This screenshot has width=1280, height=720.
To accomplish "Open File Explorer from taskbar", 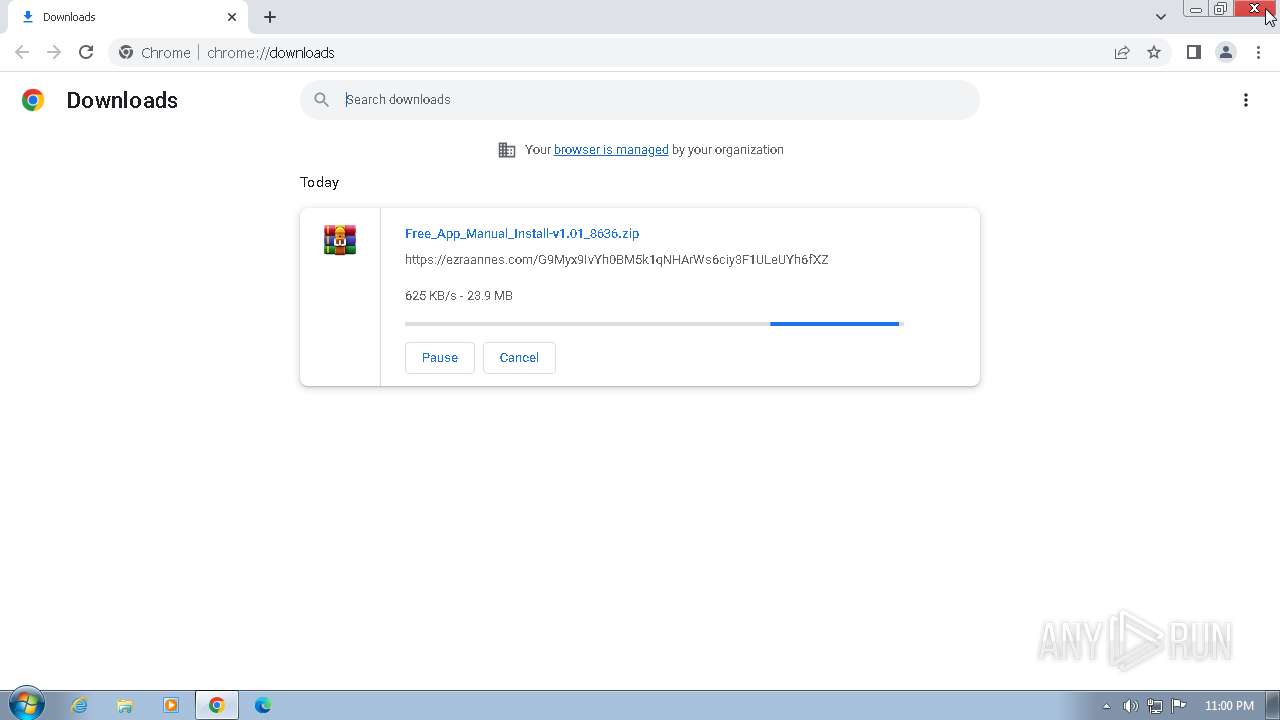I will click(x=125, y=705).
